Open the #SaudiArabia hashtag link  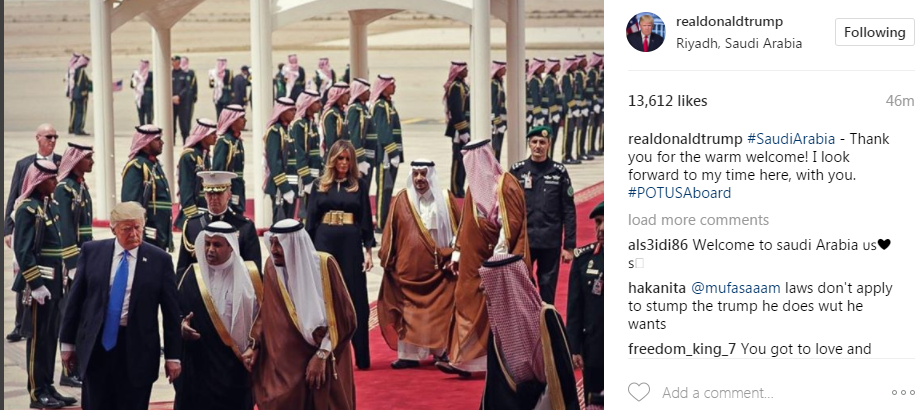(x=791, y=139)
